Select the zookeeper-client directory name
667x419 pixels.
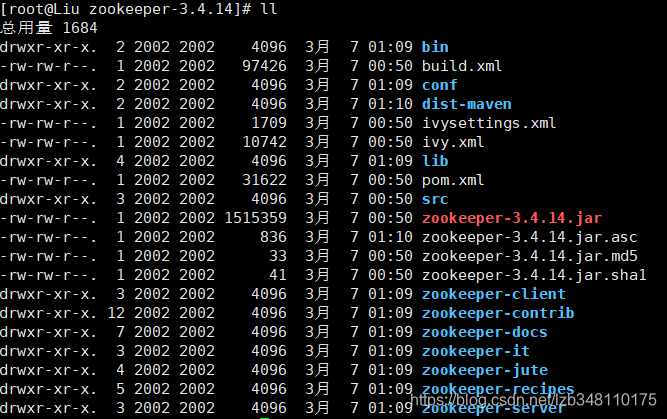(x=493, y=294)
